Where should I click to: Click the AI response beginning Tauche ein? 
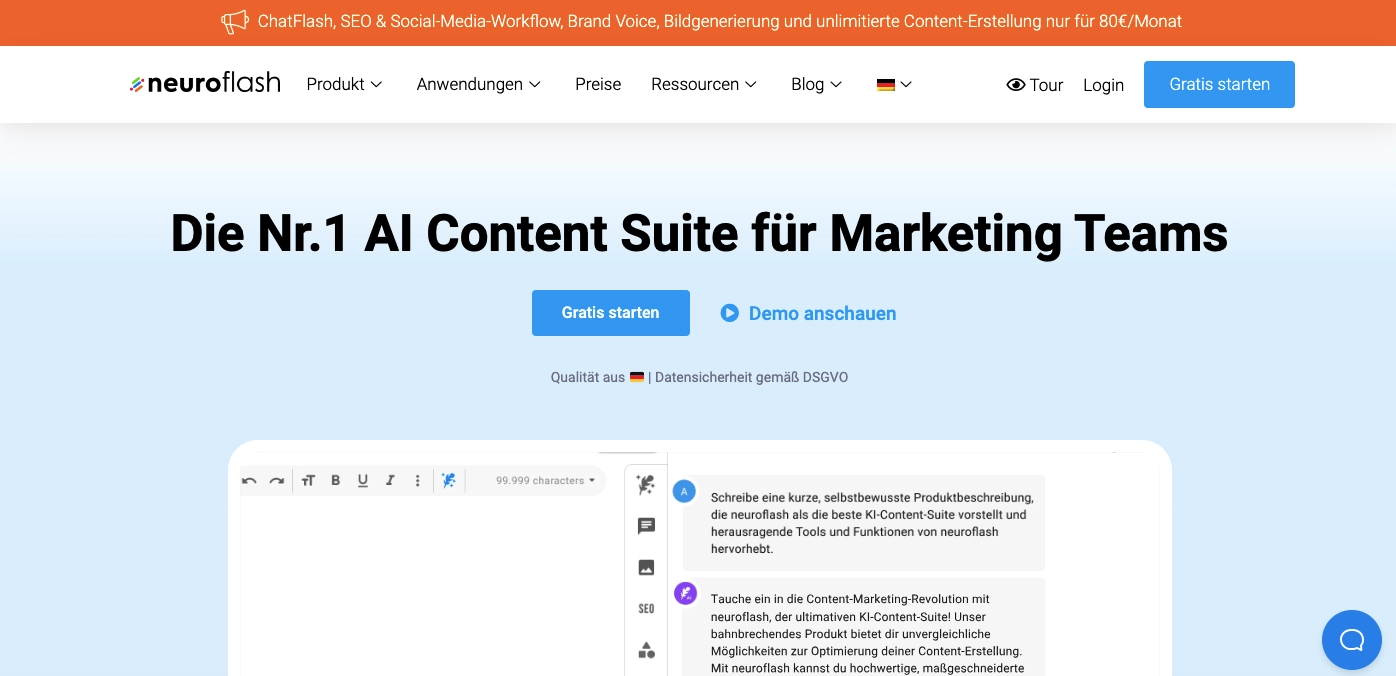(x=864, y=627)
